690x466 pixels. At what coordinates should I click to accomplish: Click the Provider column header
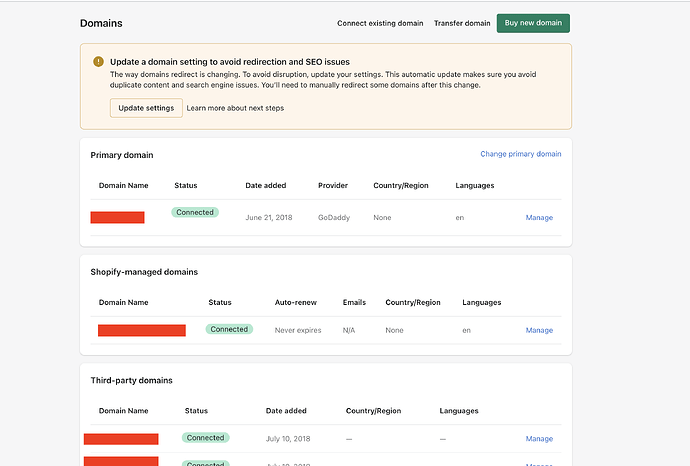pos(332,185)
